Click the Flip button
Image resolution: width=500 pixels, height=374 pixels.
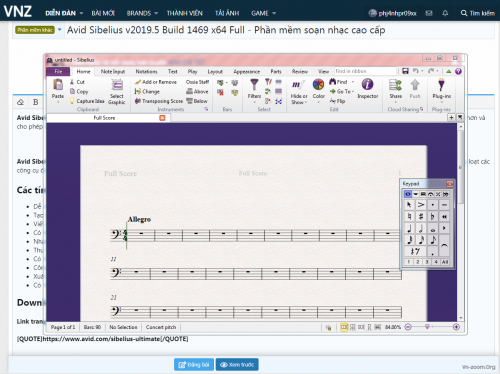pos(337,101)
